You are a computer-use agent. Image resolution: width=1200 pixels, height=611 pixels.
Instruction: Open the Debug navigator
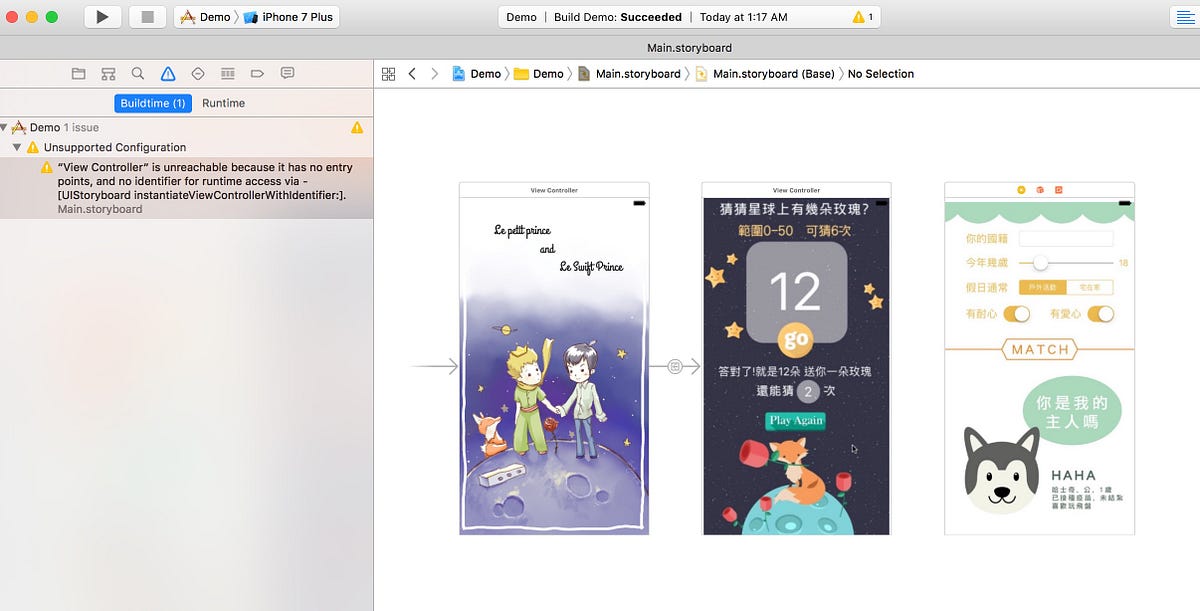(228, 73)
